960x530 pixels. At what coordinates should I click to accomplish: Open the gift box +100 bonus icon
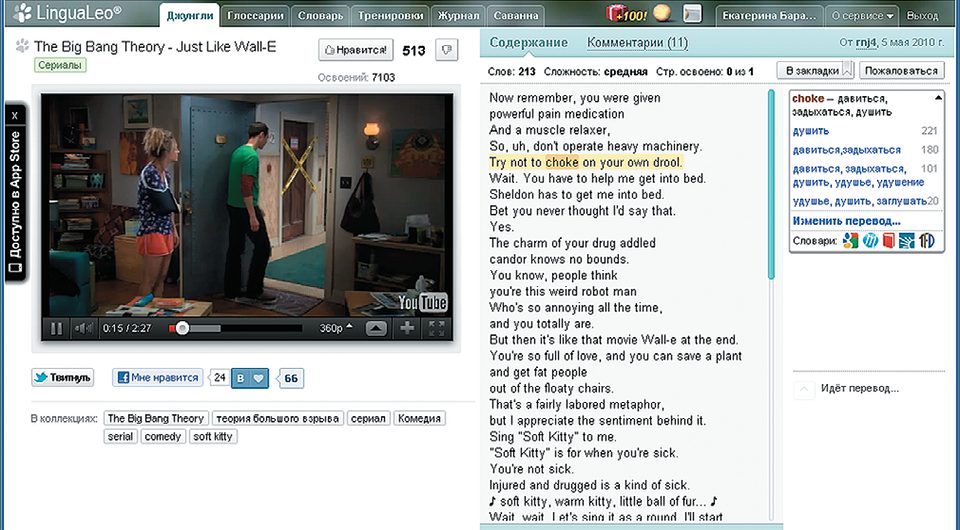click(627, 15)
